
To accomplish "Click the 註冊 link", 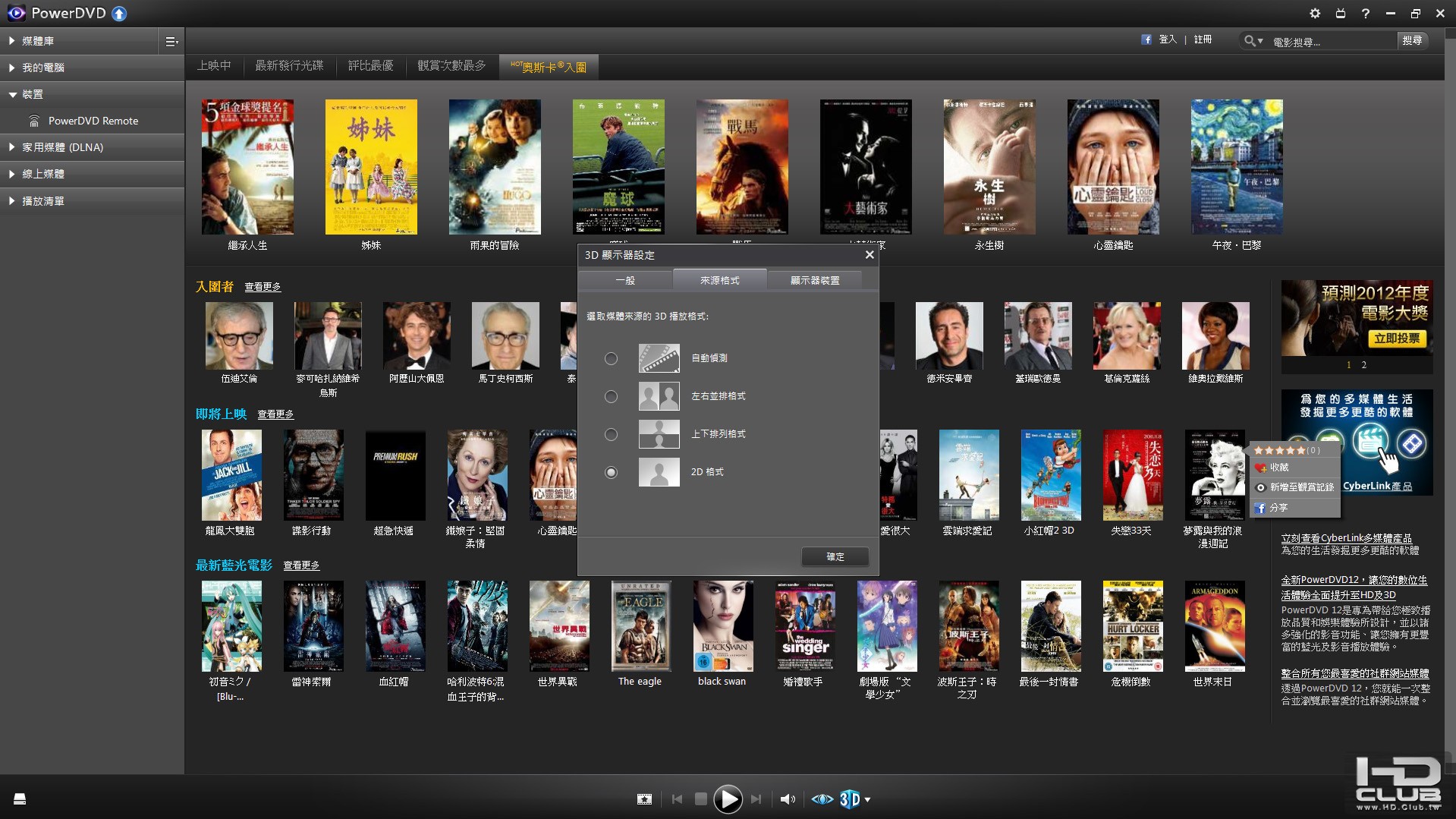I will pos(1203,39).
